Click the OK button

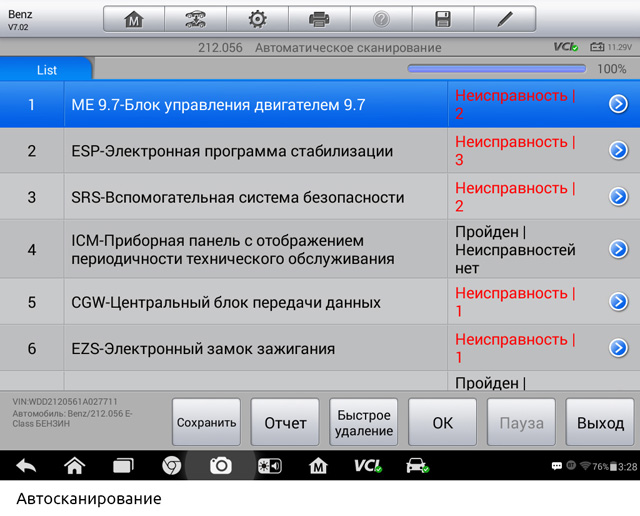pyautogui.click(x=442, y=422)
